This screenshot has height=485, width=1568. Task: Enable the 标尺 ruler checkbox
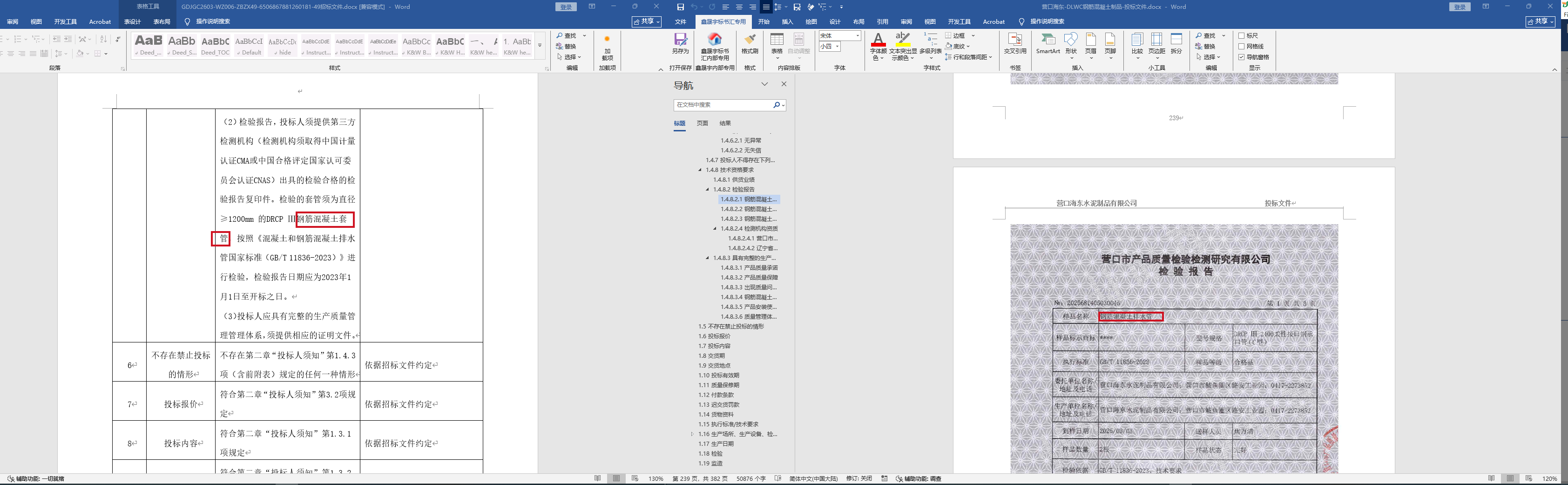[1242, 36]
